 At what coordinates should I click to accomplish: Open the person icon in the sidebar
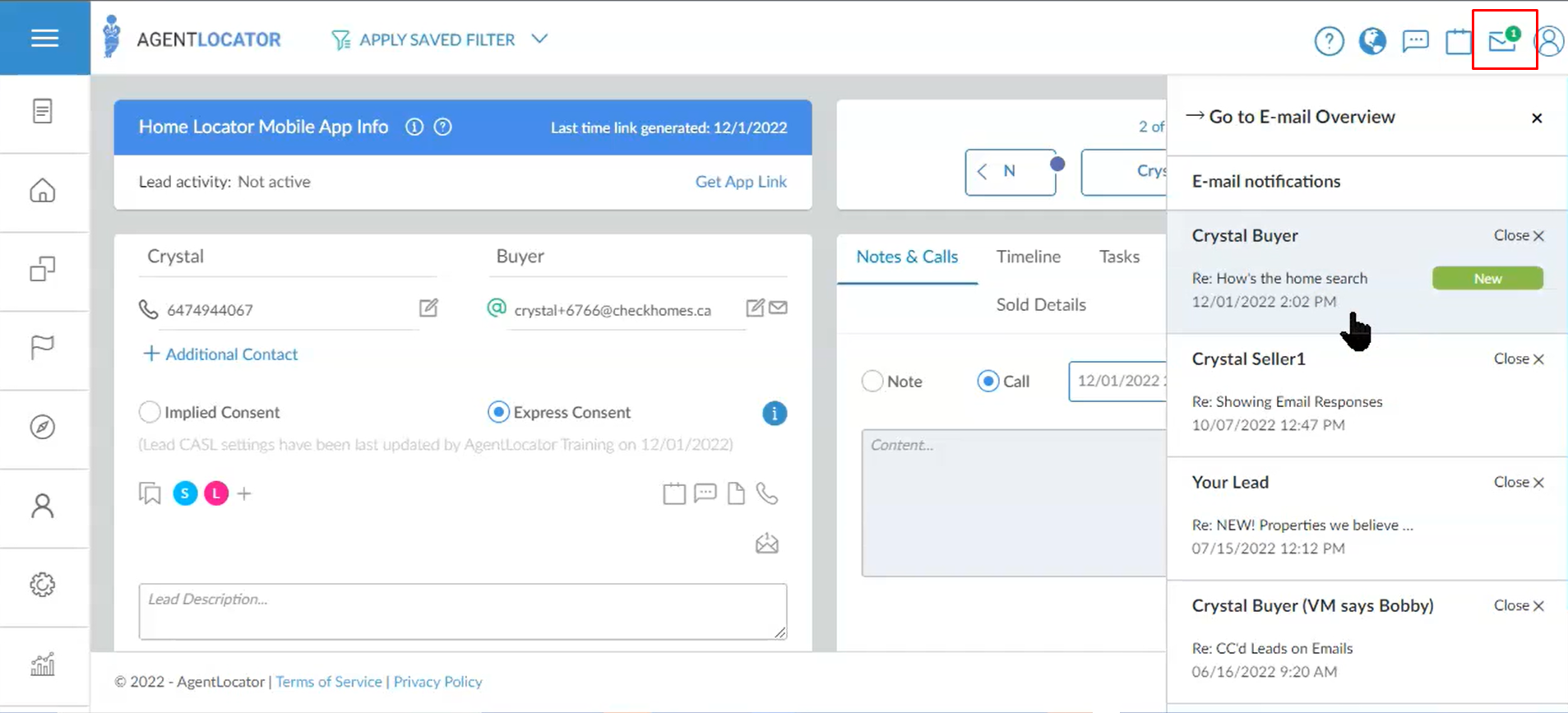(43, 506)
